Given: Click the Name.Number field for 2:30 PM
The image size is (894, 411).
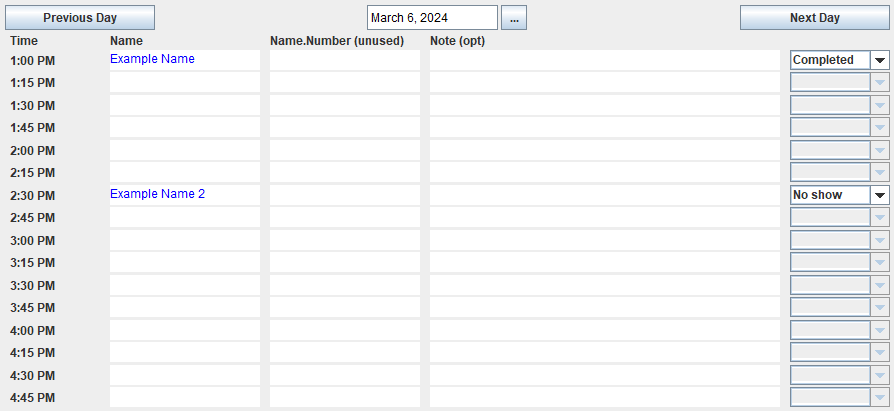Looking at the screenshot, I should point(345,195).
